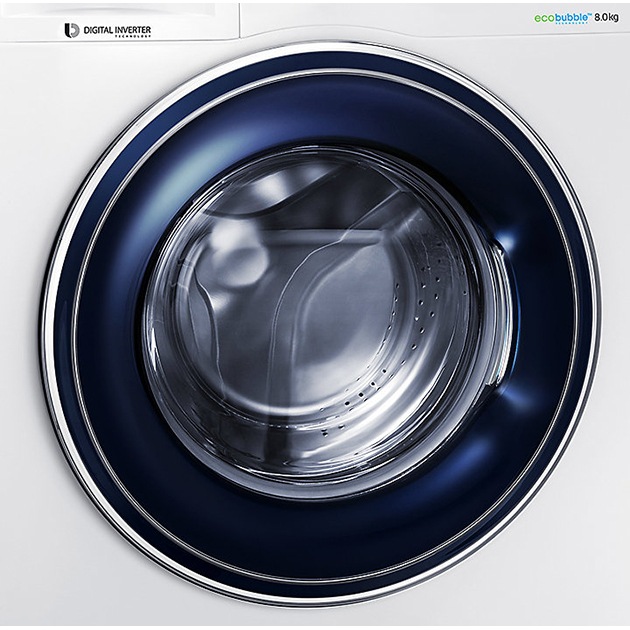The image size is (630, 630).
Task: Click the center of the glass door window
Action: pos(320,315)
